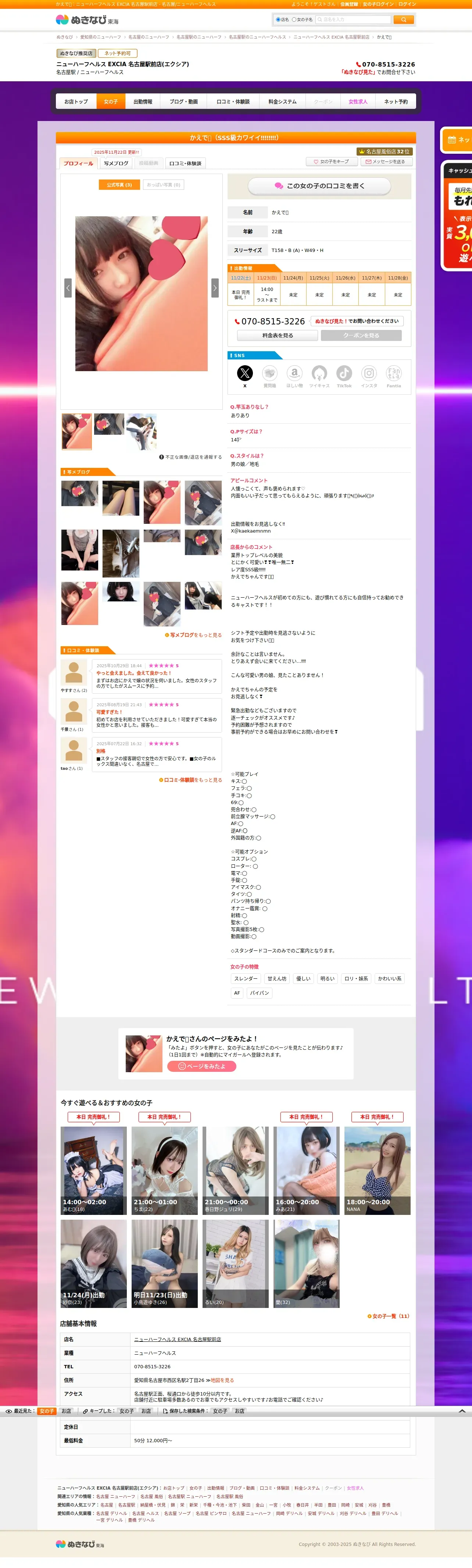Screen dimensions: 472x1568
Task: Open the ツイキャス SNS icon
Action: click(319, 373)
